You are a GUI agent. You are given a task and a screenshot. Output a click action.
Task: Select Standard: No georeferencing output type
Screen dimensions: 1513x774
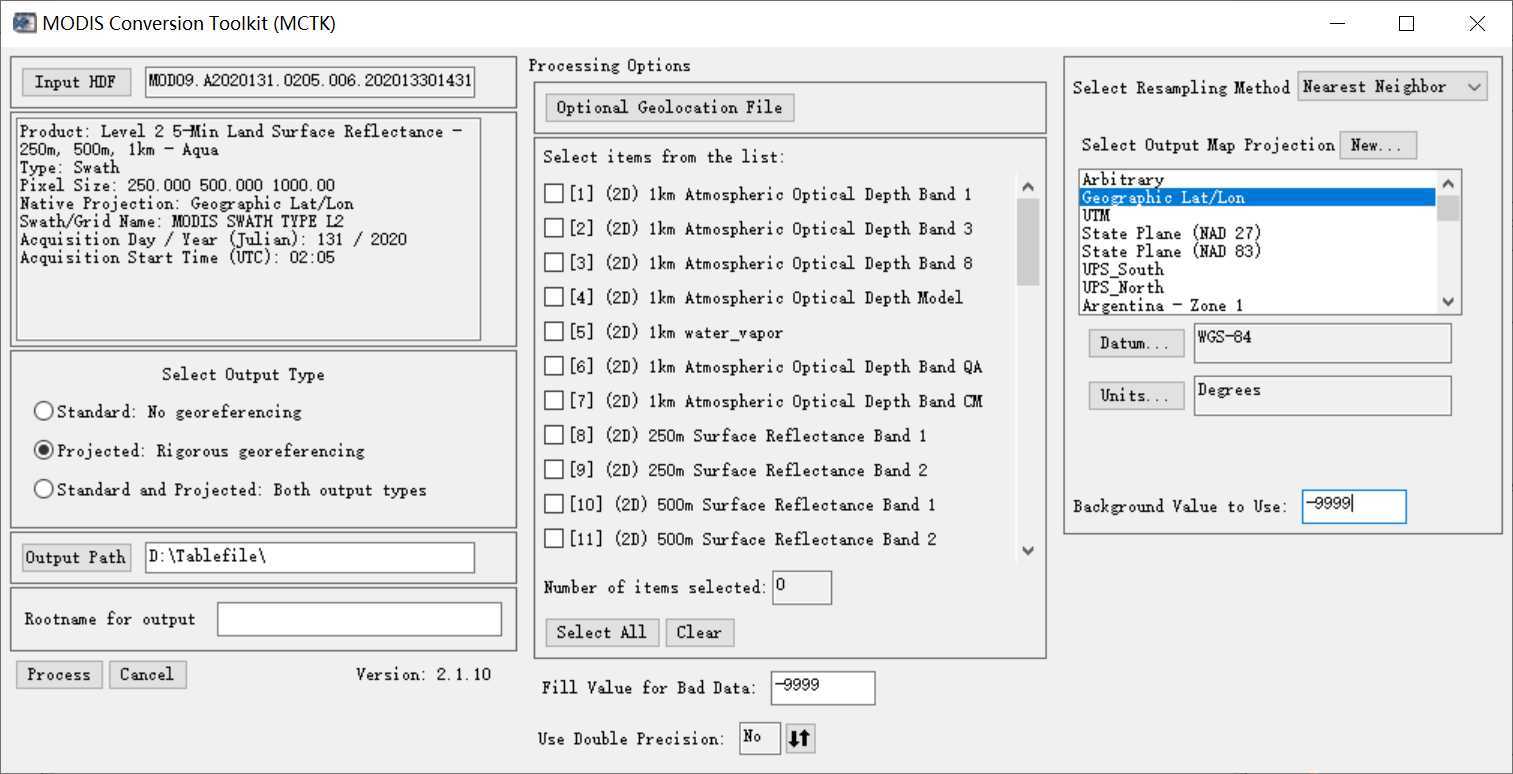(44, 411)
